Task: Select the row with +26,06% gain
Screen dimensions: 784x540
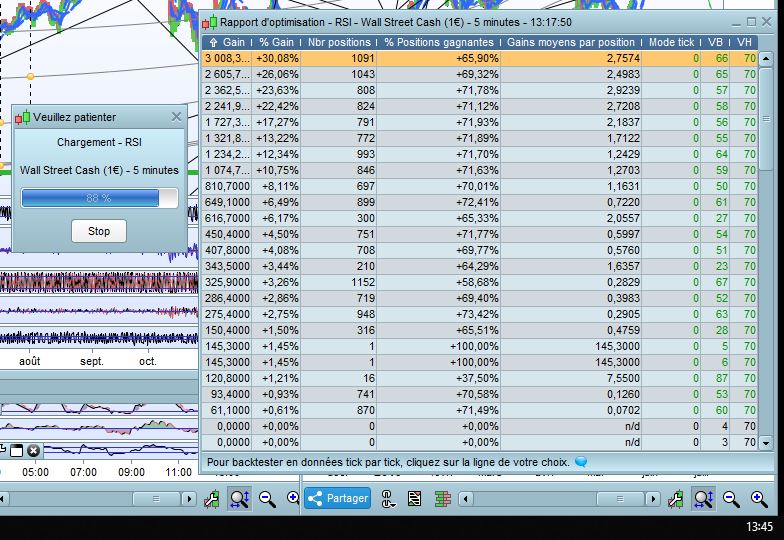Action: [480, 74]
